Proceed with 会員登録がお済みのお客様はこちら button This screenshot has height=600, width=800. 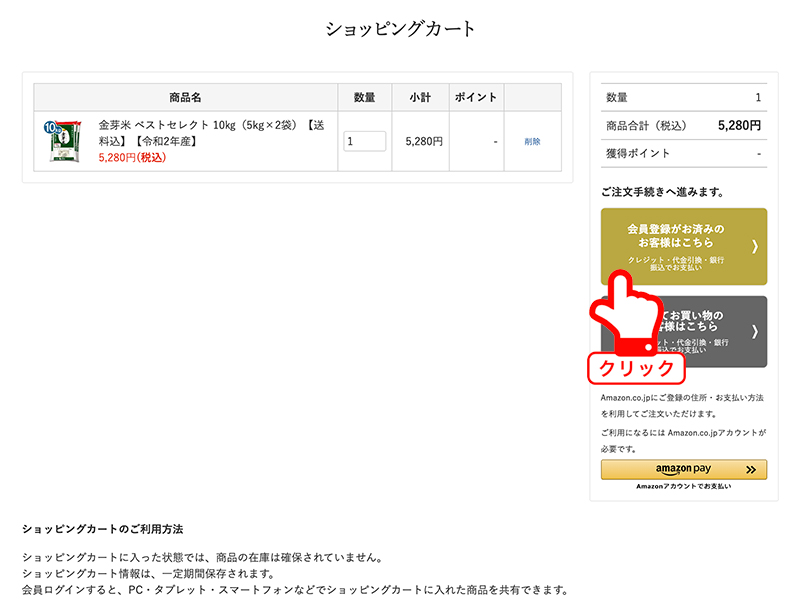tap(675, 236)
